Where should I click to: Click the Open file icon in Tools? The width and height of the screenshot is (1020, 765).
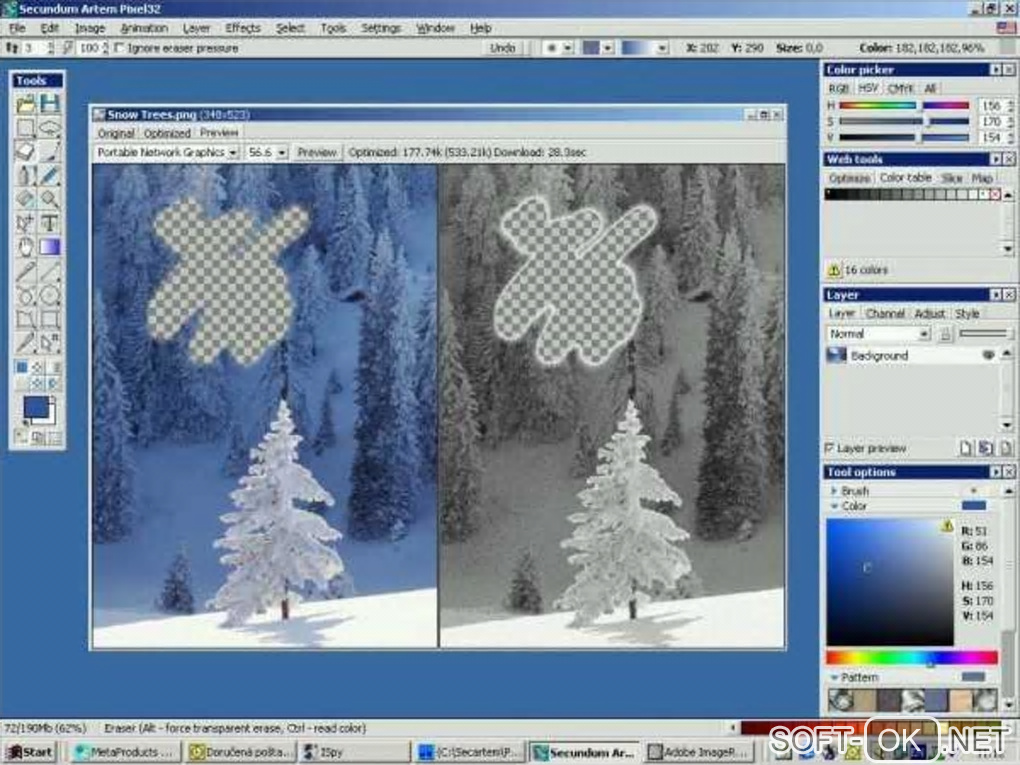[x=25, y=103]
